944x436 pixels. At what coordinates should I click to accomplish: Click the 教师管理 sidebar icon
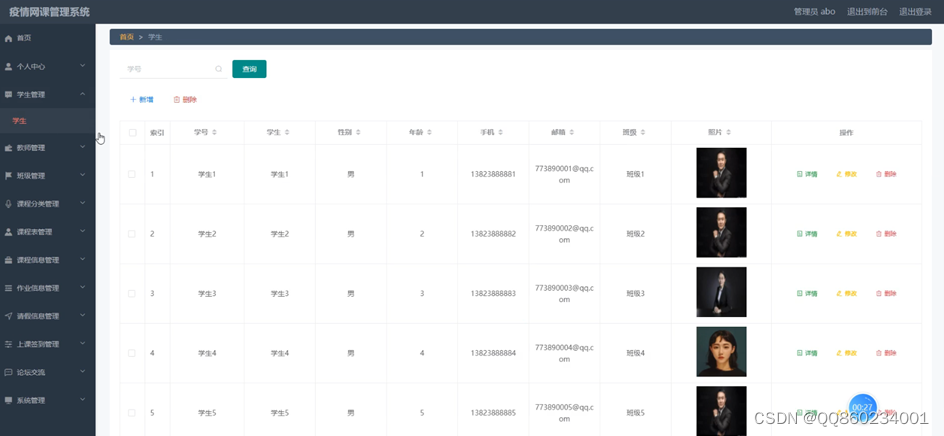[x=8, y=148]
